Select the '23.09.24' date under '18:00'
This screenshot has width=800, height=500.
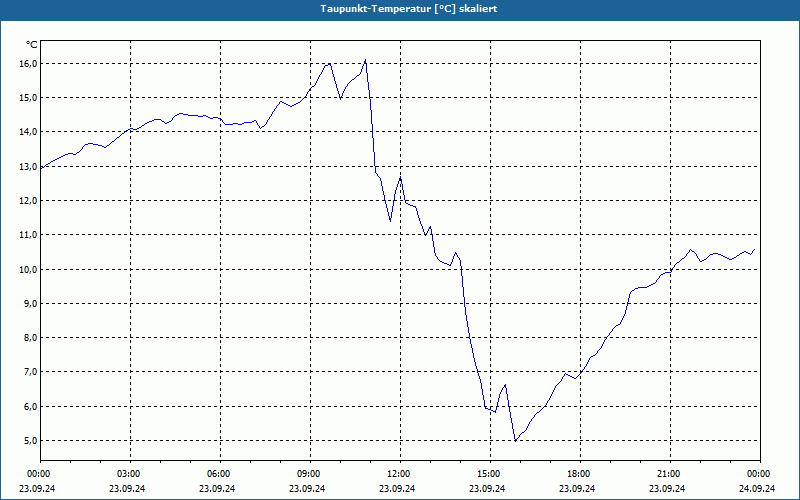[577, 488]
